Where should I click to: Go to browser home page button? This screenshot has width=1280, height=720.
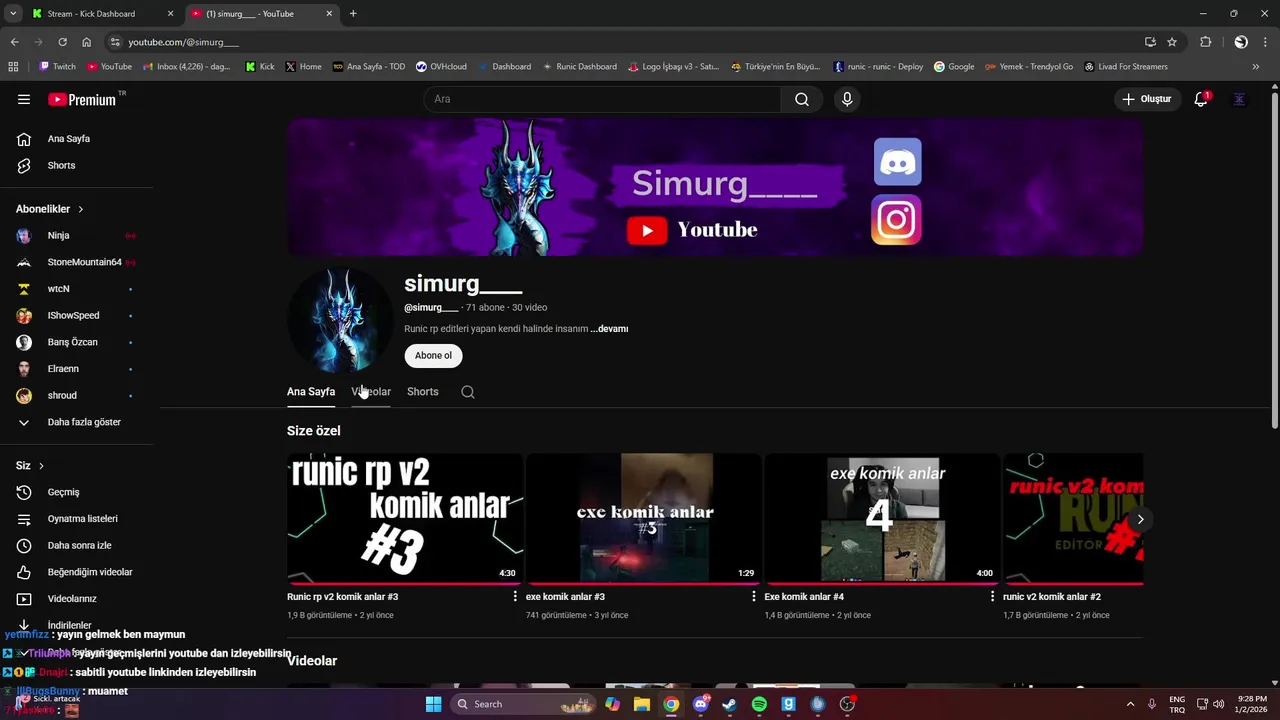point(87,42)
